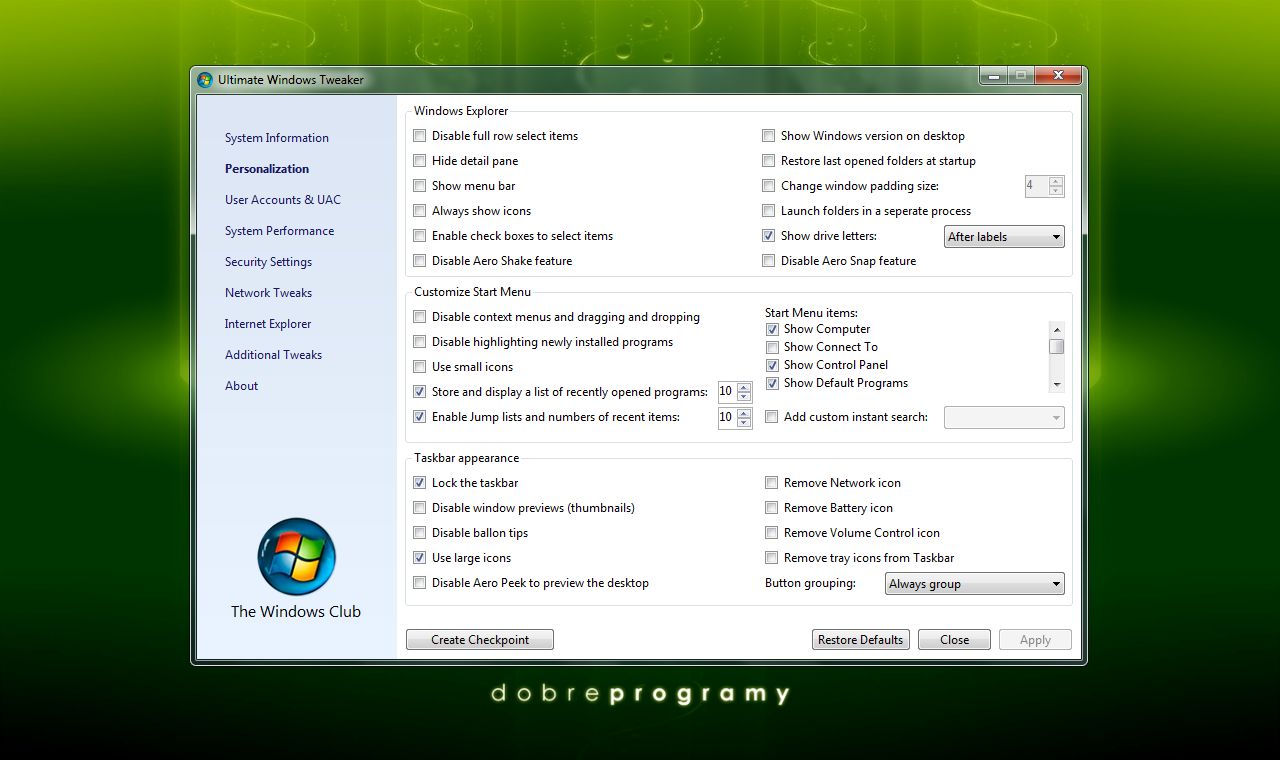Decrease window padding size spinner
Screen dimensions: 1280x760
1056,191
